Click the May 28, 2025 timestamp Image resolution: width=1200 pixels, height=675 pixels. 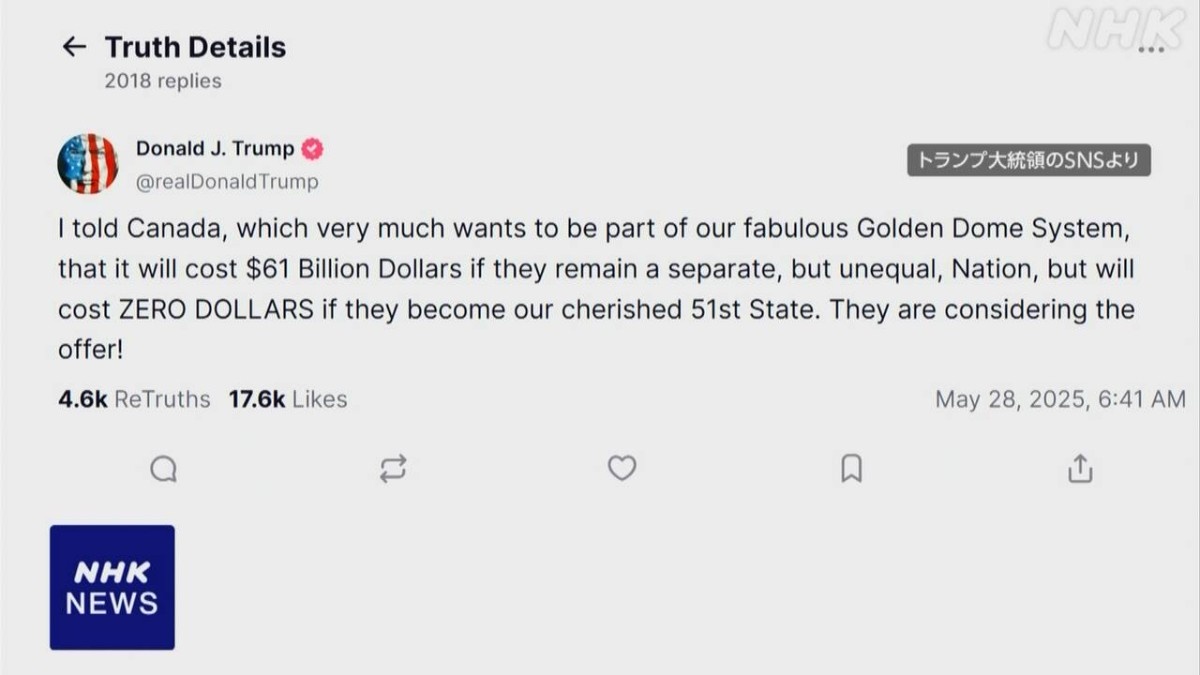1060,399
